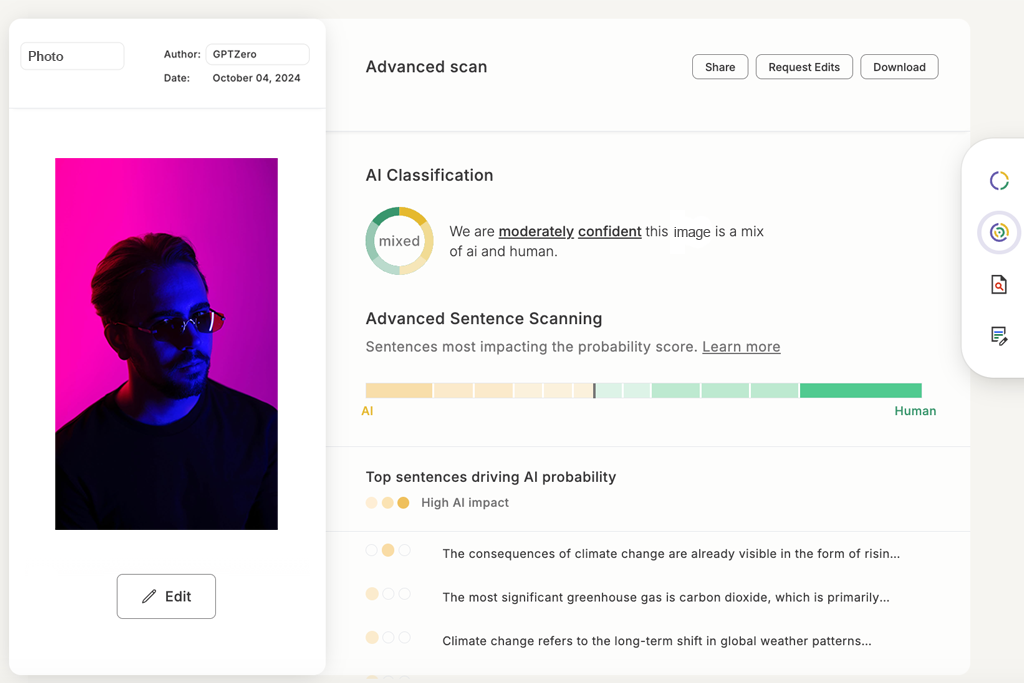The height and width of the screenshot is (683, 1024).
Task: Click the Share button
Action: [x=720, y=67]
